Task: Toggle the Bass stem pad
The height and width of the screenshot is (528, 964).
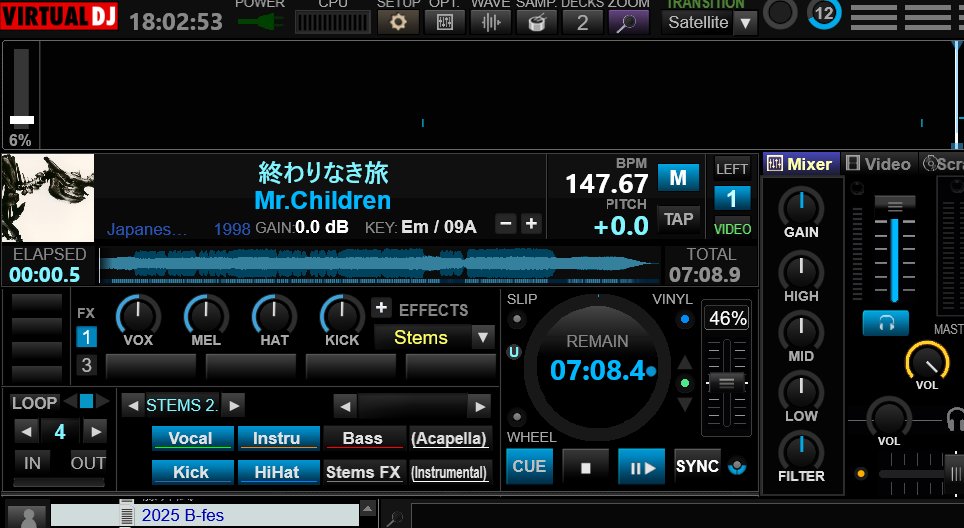Action: tap(364, 438)
